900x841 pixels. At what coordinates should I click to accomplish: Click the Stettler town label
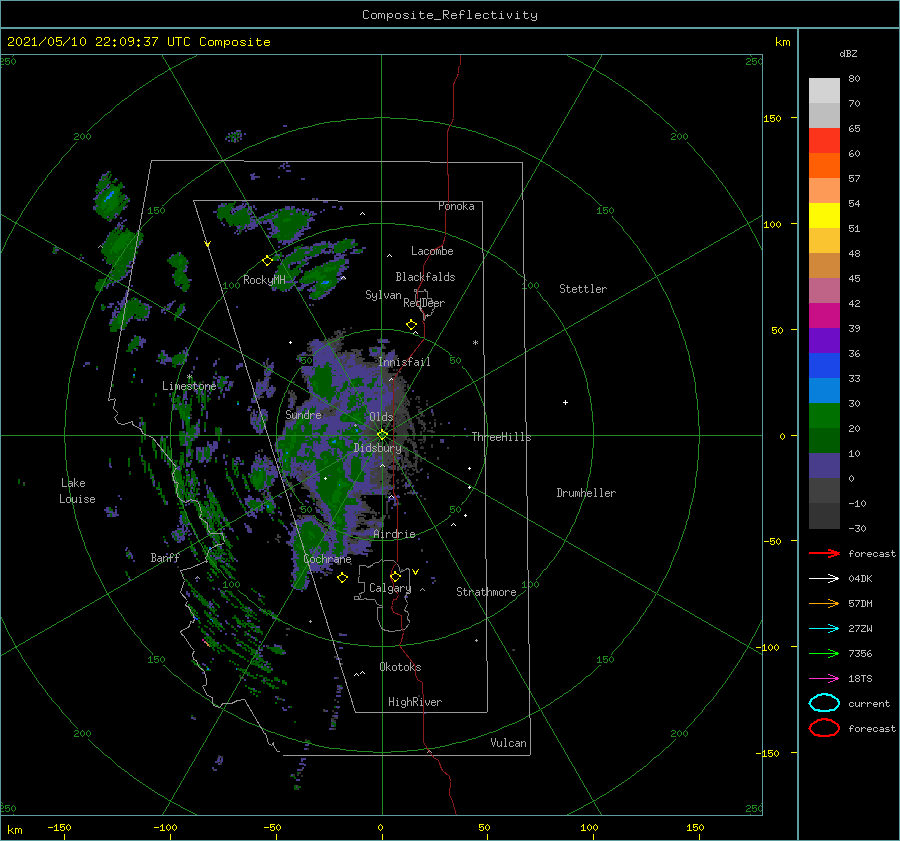coord(583,289)
